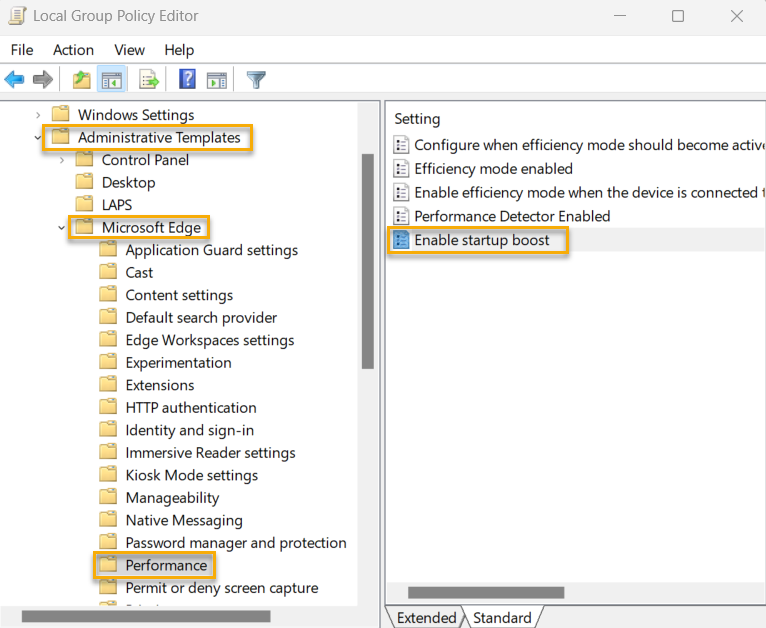Click the Back arrow toolbar icon

pyautogui.click(x=15, y=79)
